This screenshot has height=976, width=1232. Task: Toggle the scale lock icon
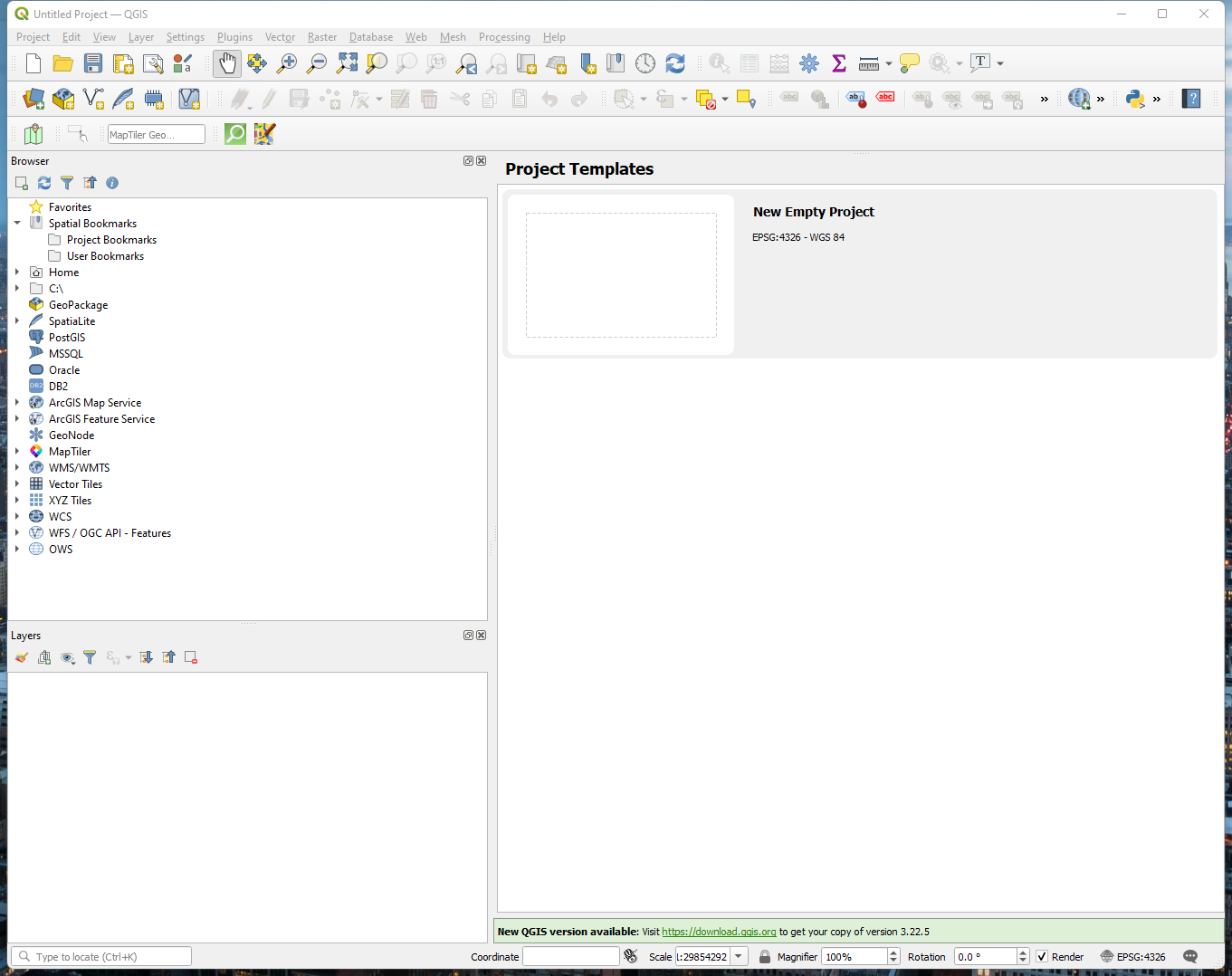[x=765, y=957]
